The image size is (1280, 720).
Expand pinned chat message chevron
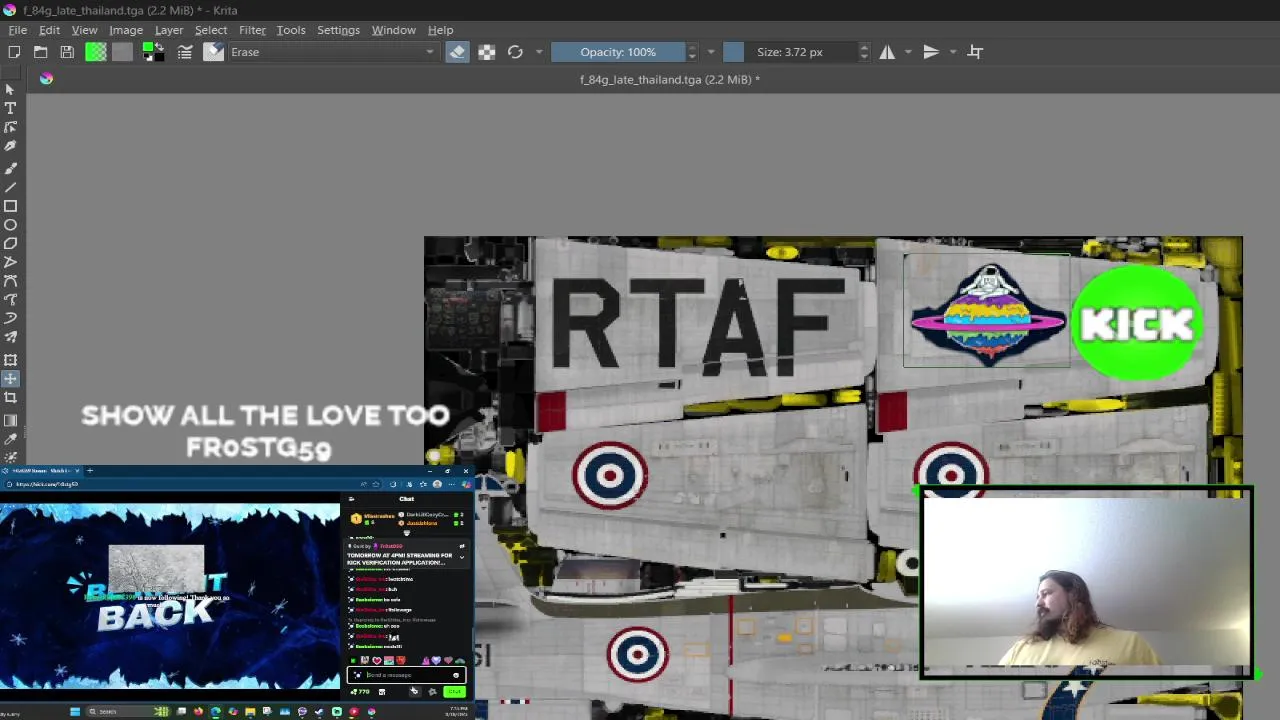click(x=461, y=557)
